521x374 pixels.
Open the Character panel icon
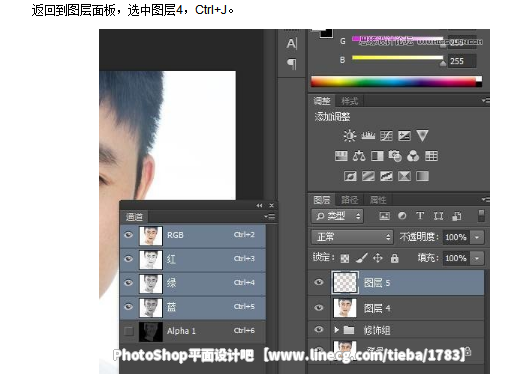(292, 43)
